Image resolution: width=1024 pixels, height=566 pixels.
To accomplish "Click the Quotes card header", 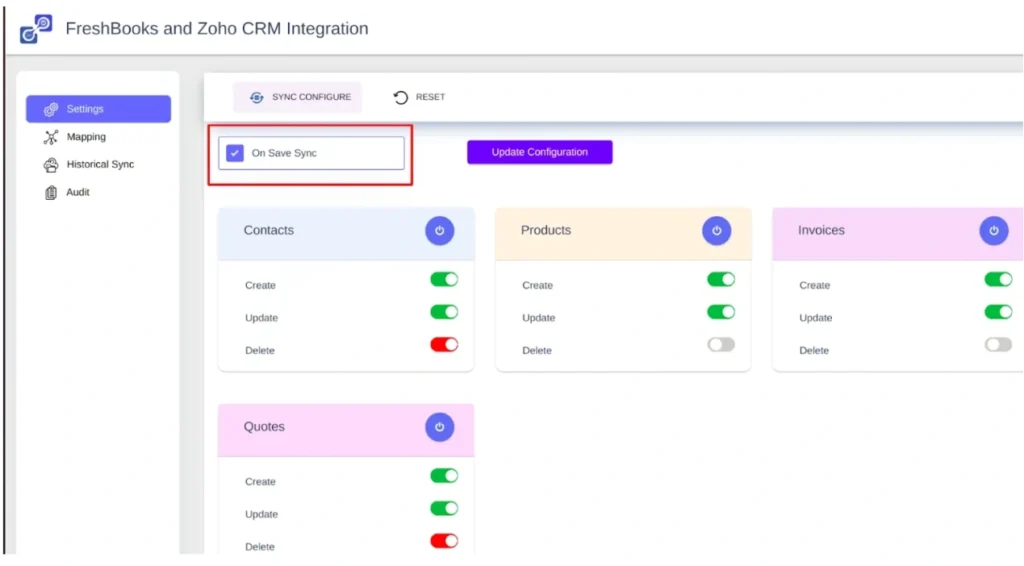I will (346, 430).
